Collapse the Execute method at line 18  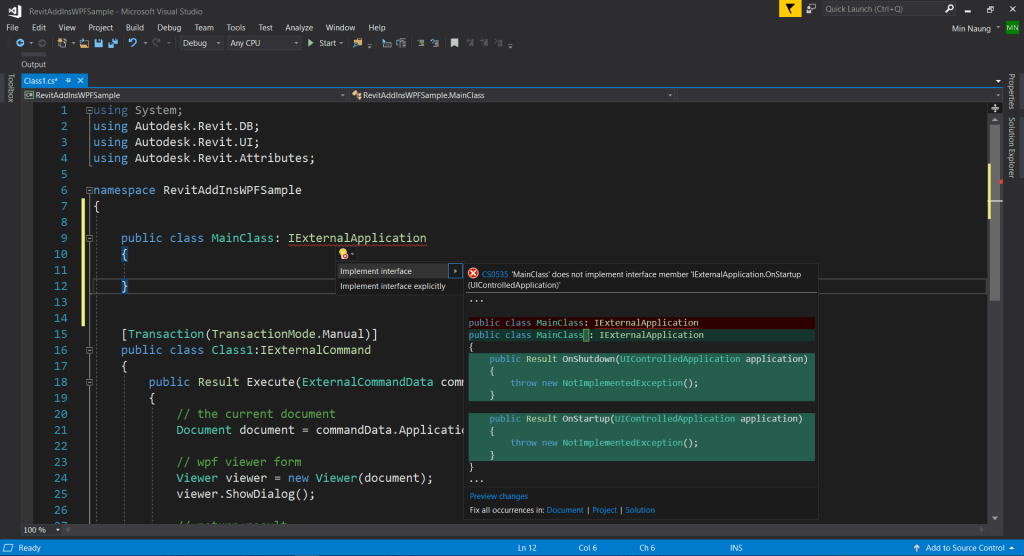coord(89,382)
